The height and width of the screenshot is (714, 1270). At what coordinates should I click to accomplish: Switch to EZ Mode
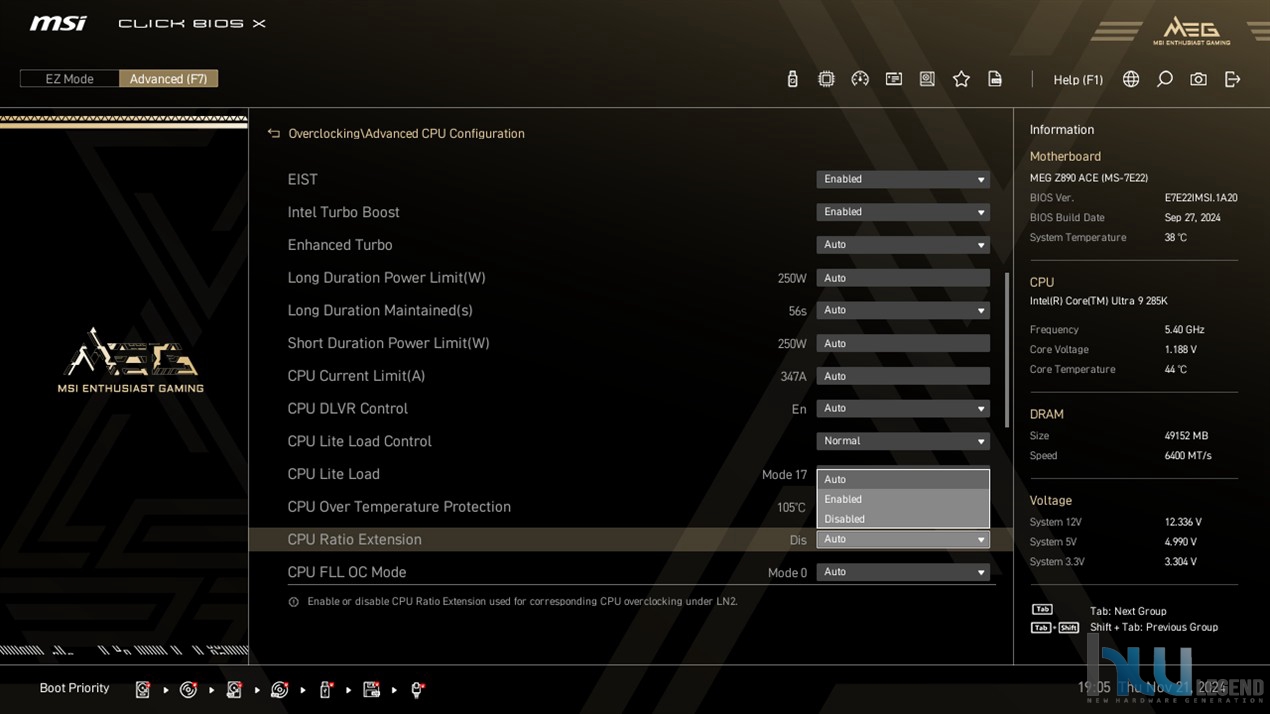click(x=70, y=79)
